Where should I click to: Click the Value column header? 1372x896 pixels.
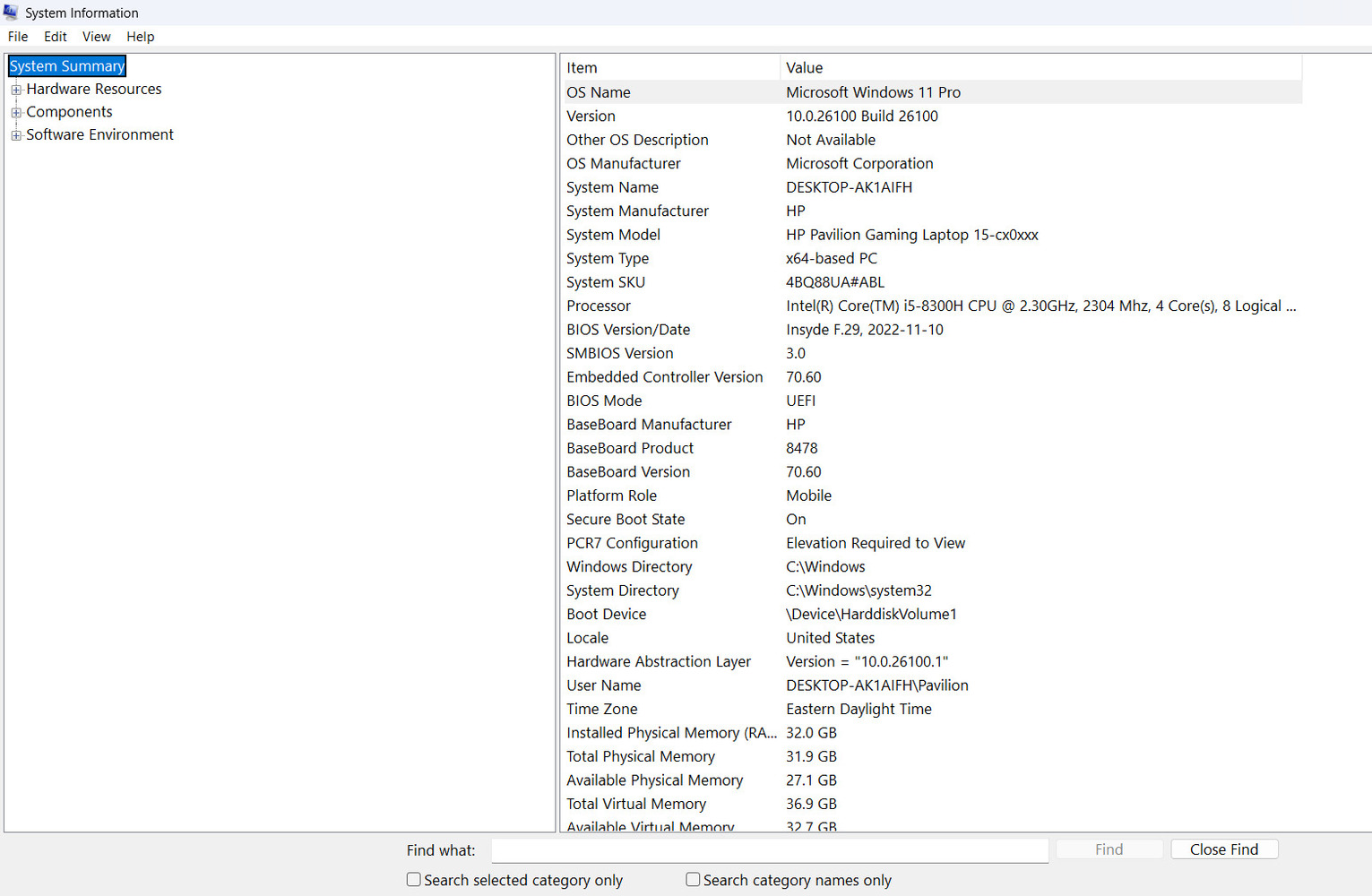1041,68
